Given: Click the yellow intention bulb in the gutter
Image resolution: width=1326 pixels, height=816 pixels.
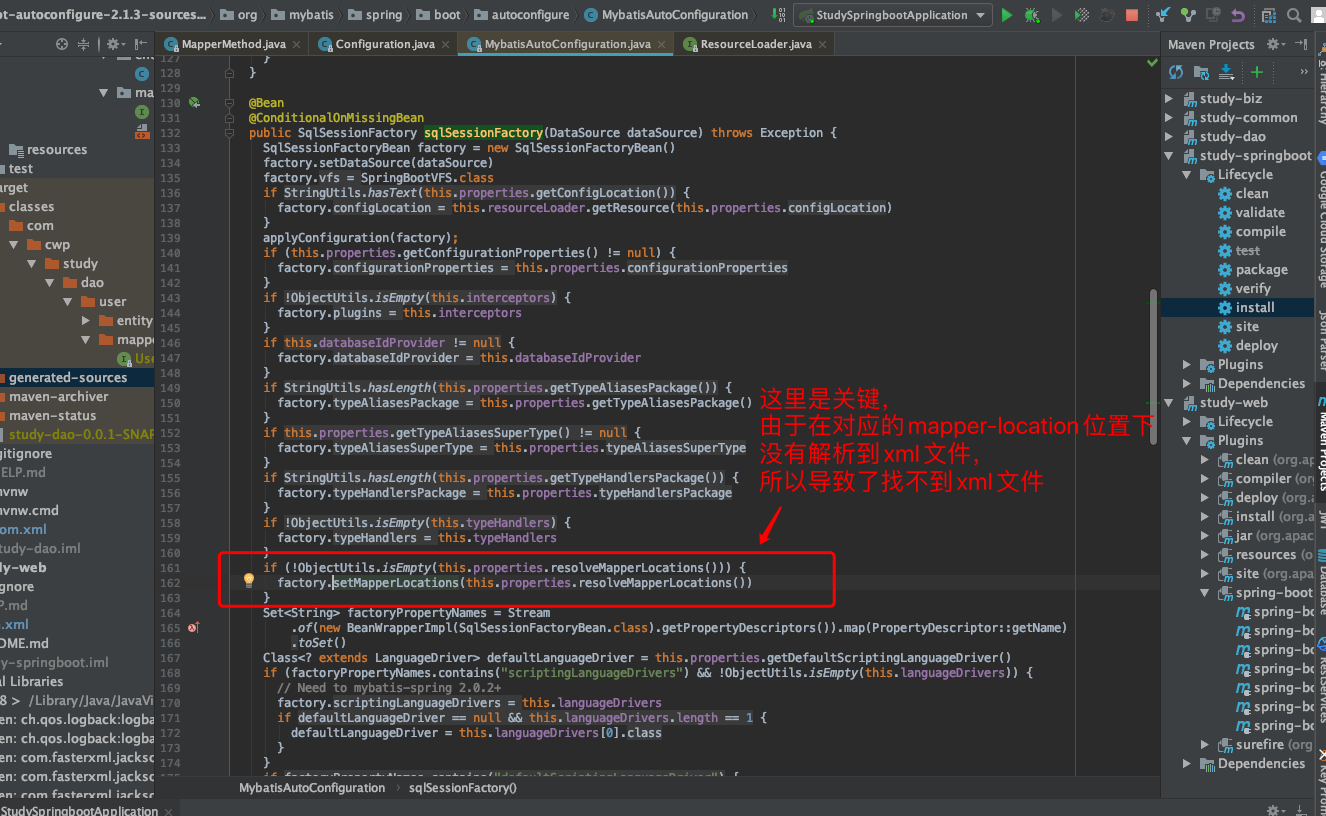Looking at the screenshot, I should pyautogui.click(x=248, y=580).
